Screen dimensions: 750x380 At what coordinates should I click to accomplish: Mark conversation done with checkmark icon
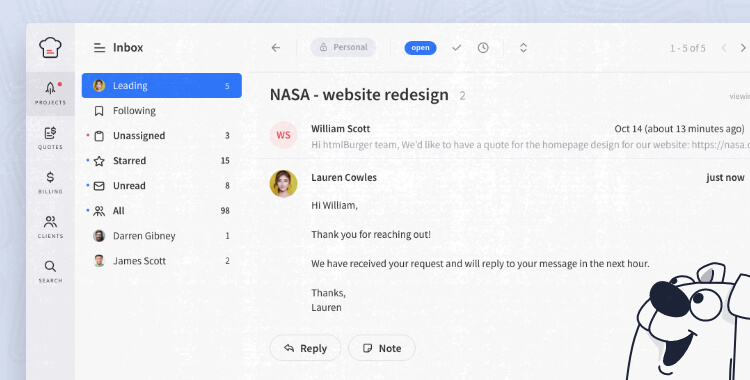tap(457, 47)
